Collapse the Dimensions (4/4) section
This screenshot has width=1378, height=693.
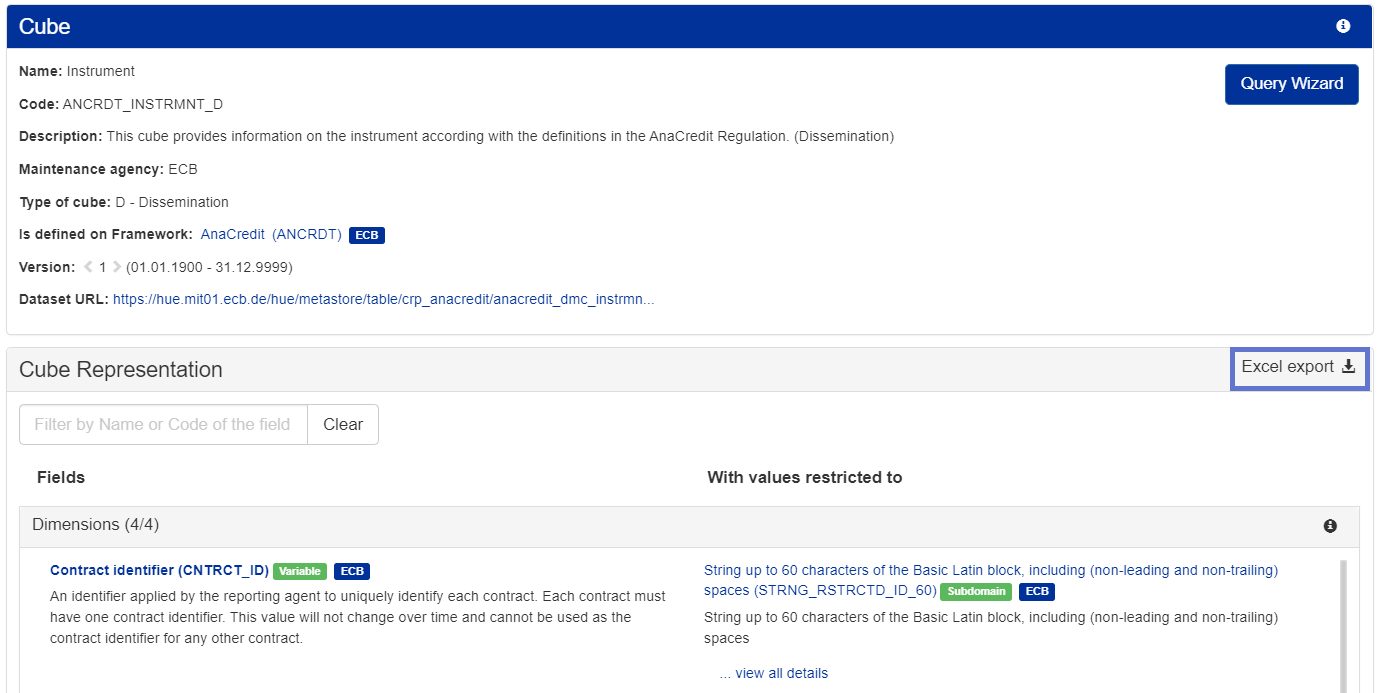tap(95, 525)
